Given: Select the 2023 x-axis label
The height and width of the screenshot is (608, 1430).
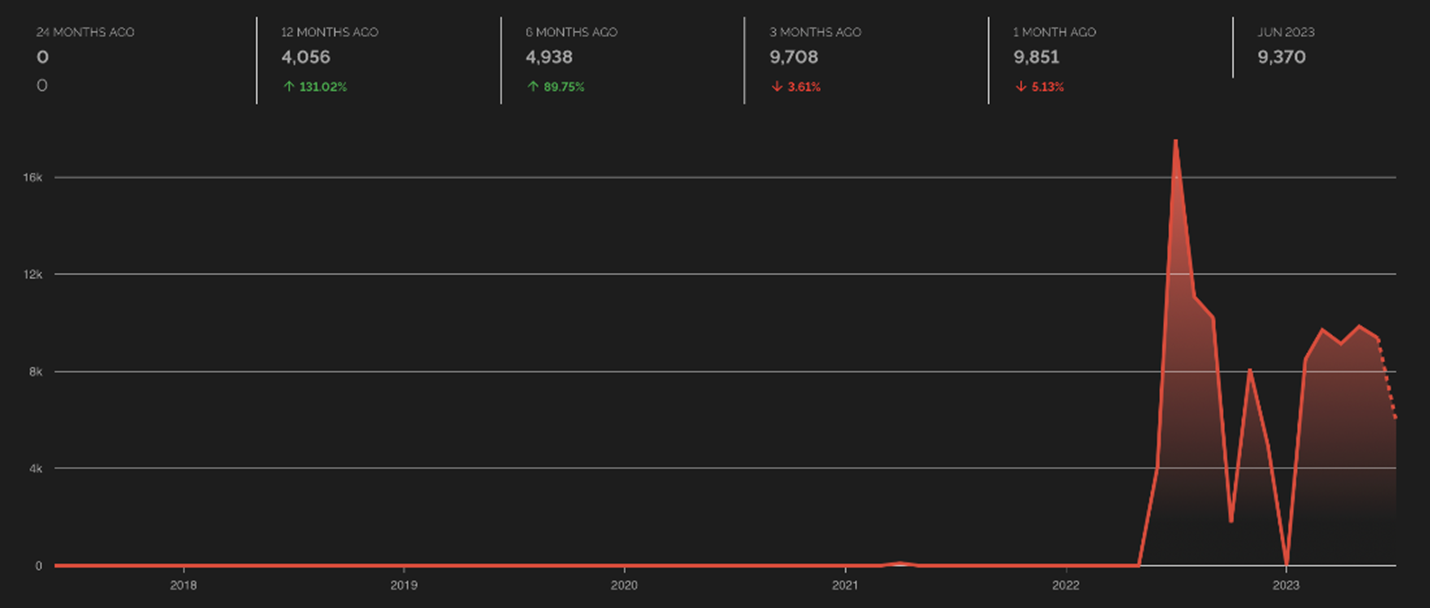Looking at the screenshot, I should (x=1286, y=586).
